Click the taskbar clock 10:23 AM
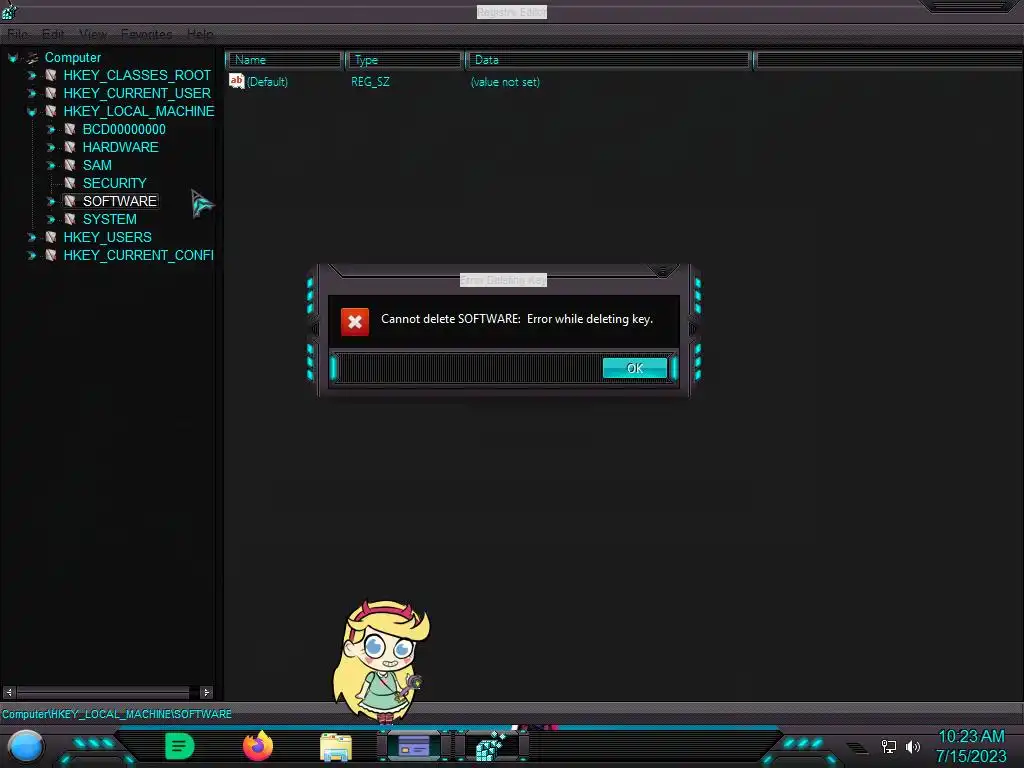This screenshot has width=1024, height=768. point(971,737)
